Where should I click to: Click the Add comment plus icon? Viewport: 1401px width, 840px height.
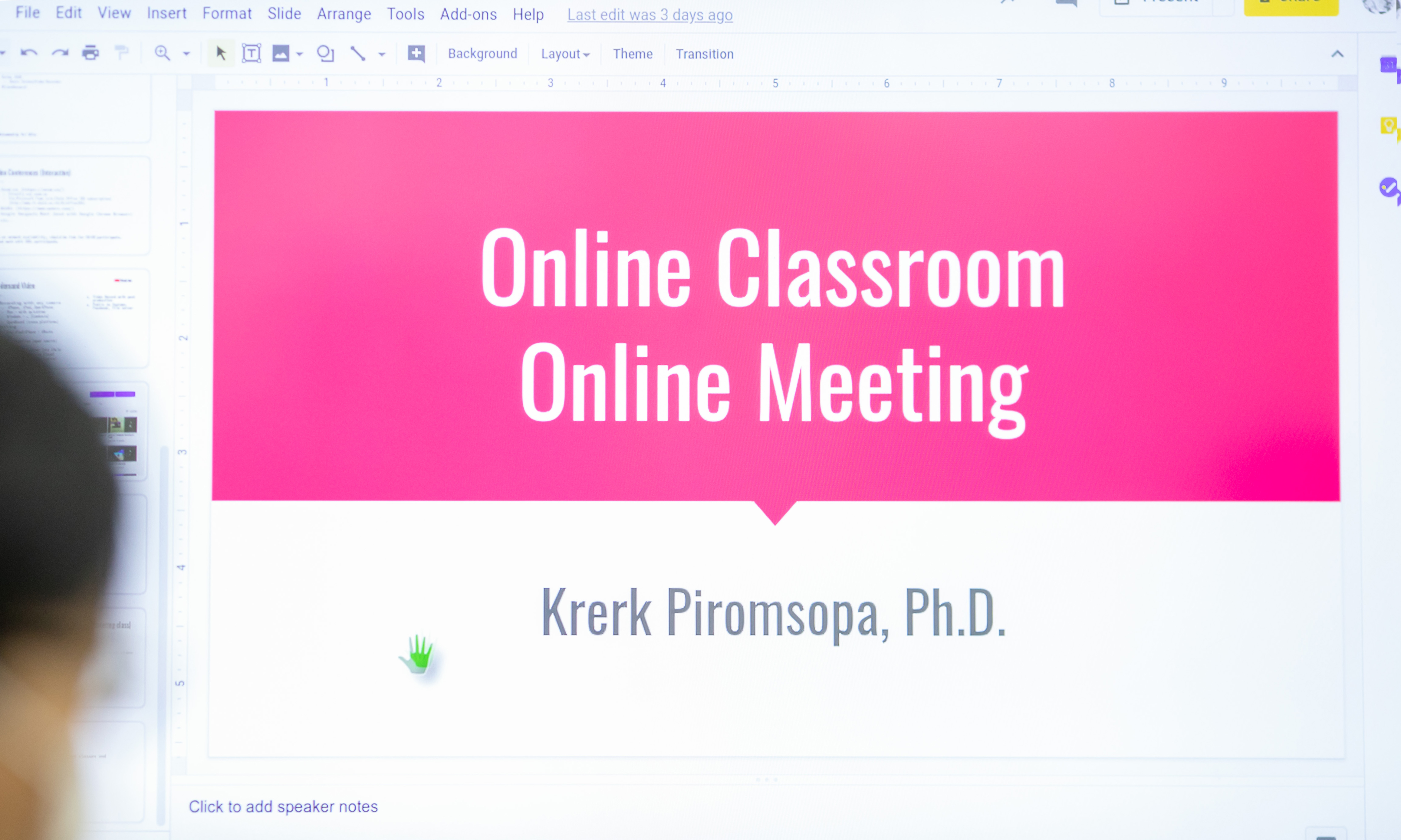[416, 54]
